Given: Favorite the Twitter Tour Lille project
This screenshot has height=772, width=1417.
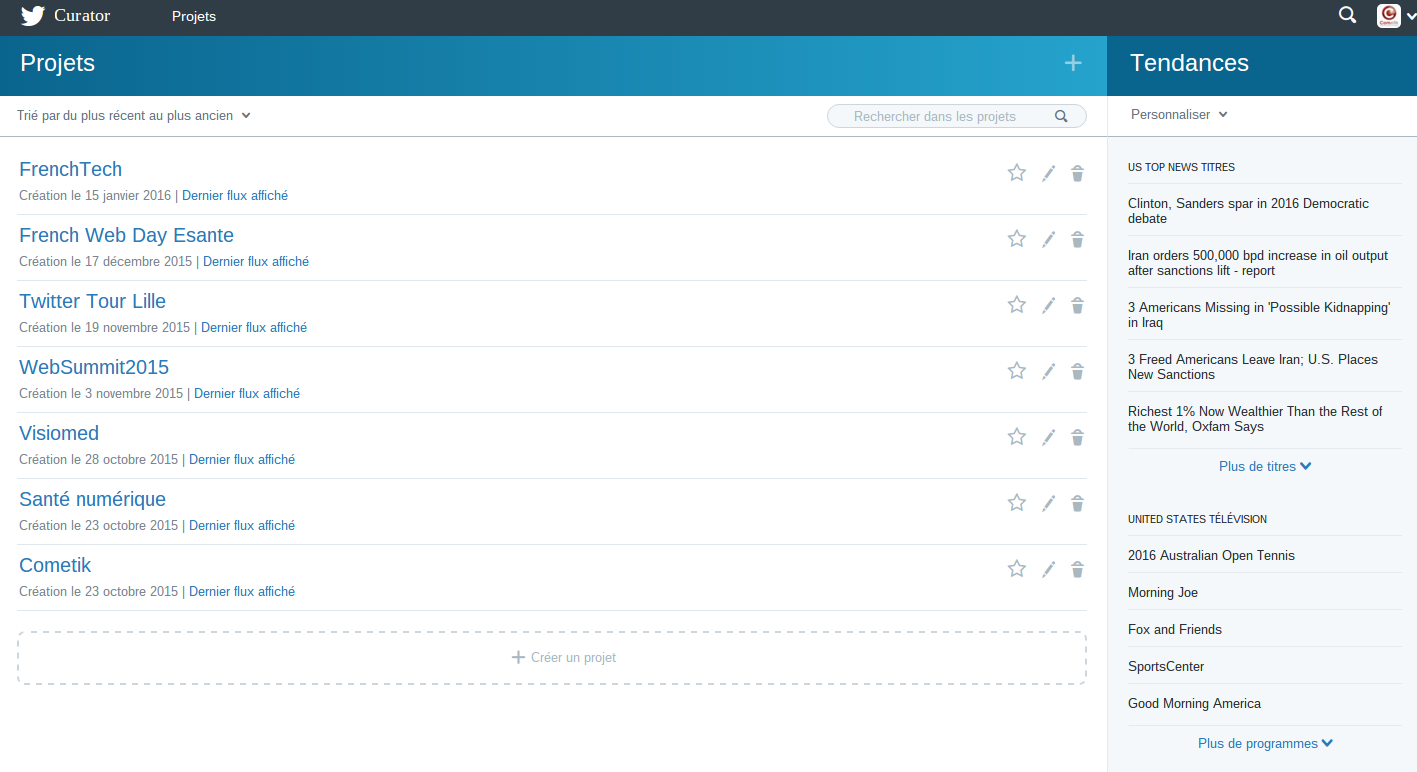Looking at the screenshot, I should click(1017, 305).
